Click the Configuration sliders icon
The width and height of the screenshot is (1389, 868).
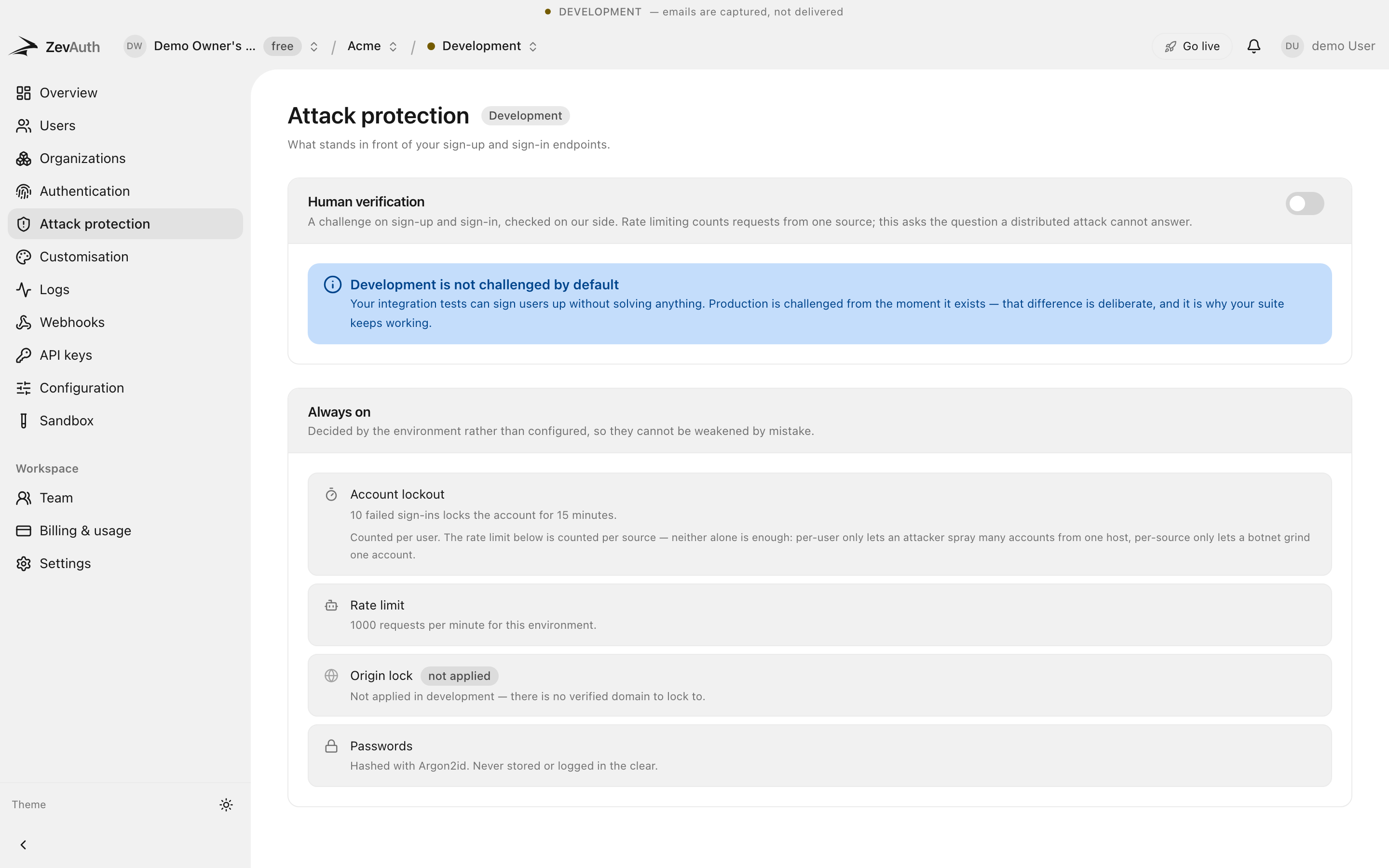[x=24, y=388]
